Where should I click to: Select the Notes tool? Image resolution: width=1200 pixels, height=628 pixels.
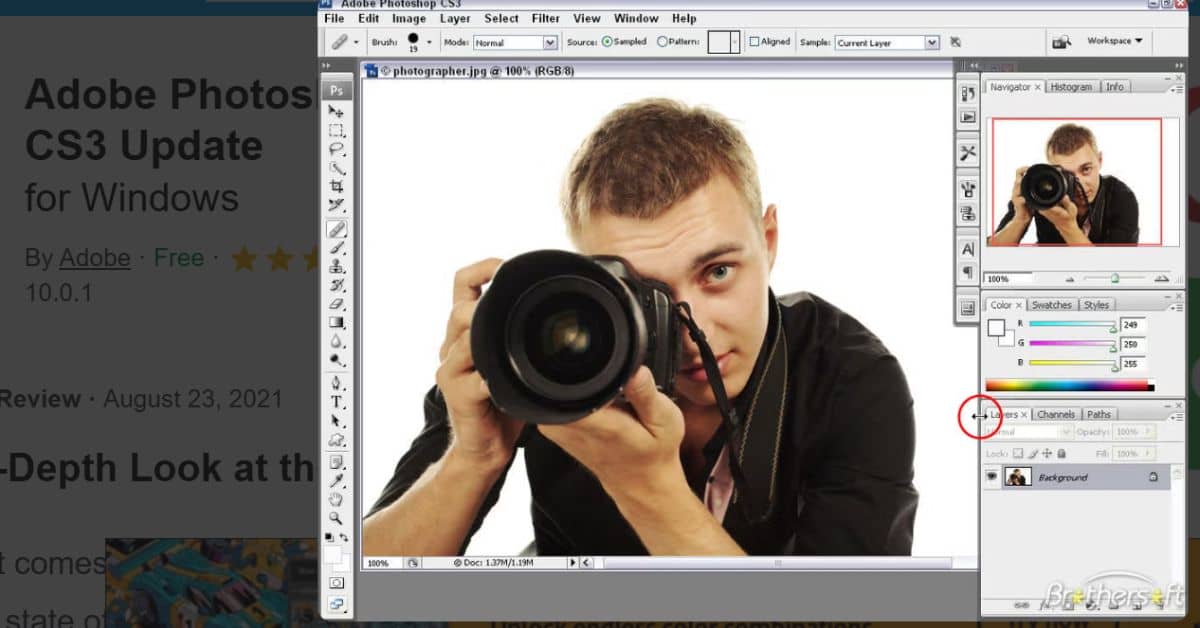tap(337, 462)
